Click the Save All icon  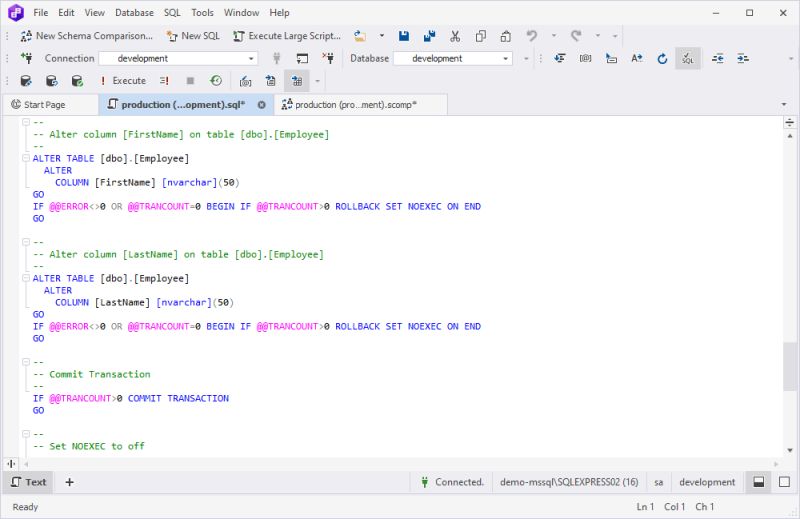point(430,36)
